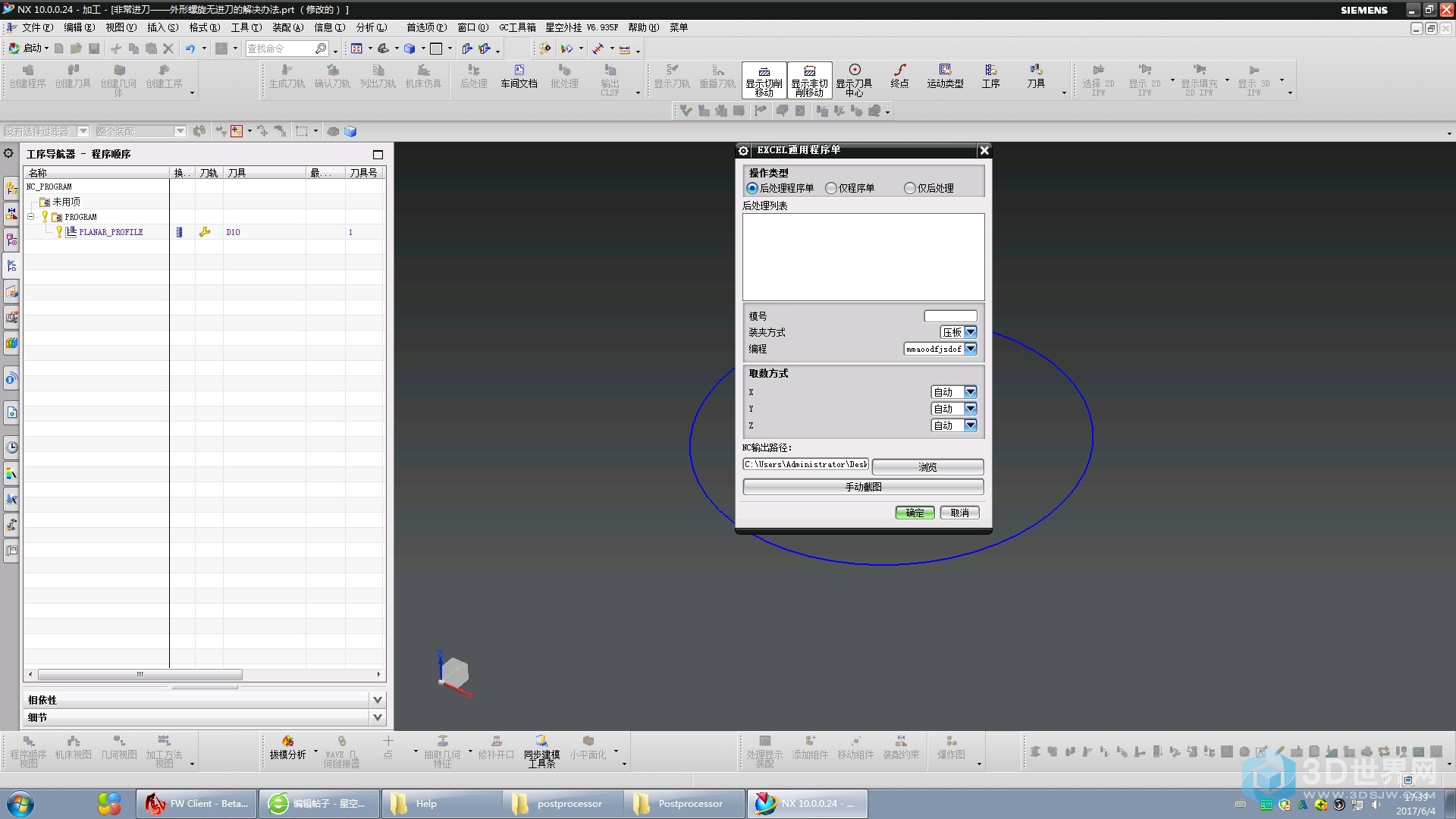Open the Y 取数方式 dropdown
Screen dimensions: 1456x819
click(x=971, y=409)
